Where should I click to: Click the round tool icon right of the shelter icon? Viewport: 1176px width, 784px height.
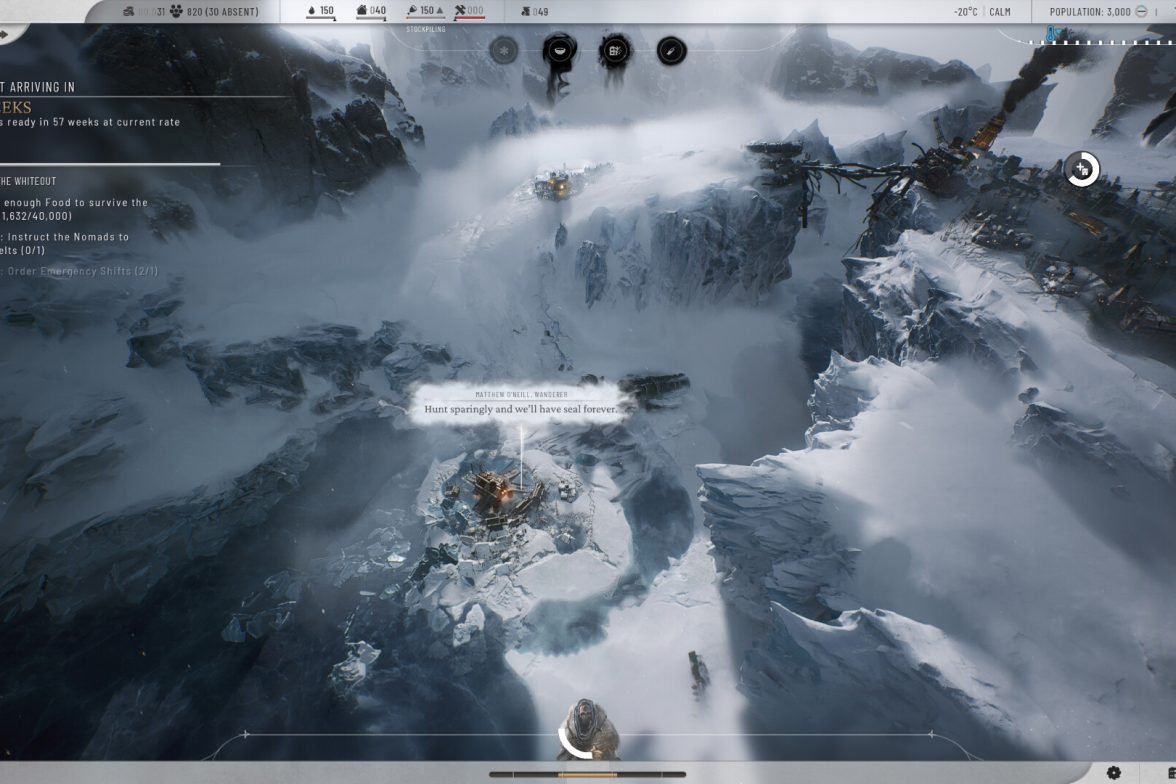(x=671, y=51)
